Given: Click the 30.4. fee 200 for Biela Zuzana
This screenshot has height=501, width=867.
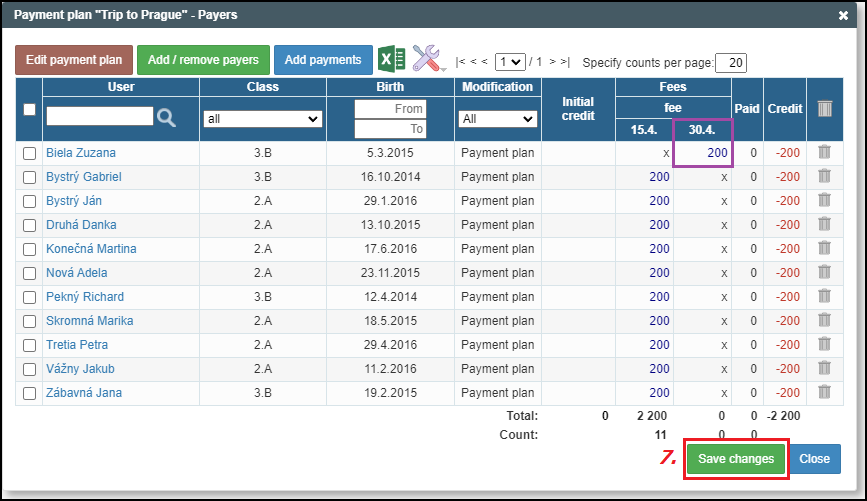Looking at the screenshot, I should [717, 153].
